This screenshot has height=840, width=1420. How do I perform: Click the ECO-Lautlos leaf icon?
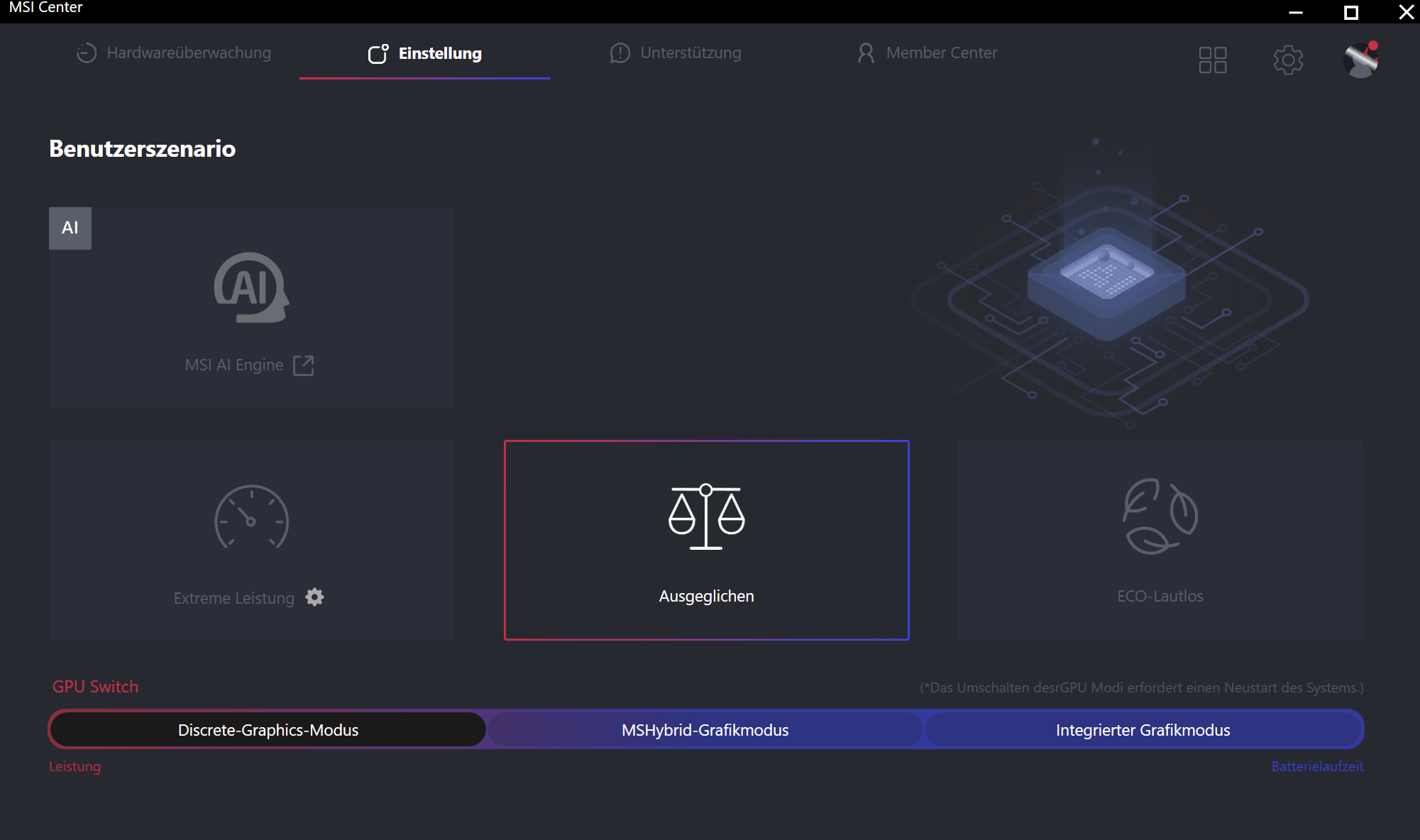coord(1160,516)
